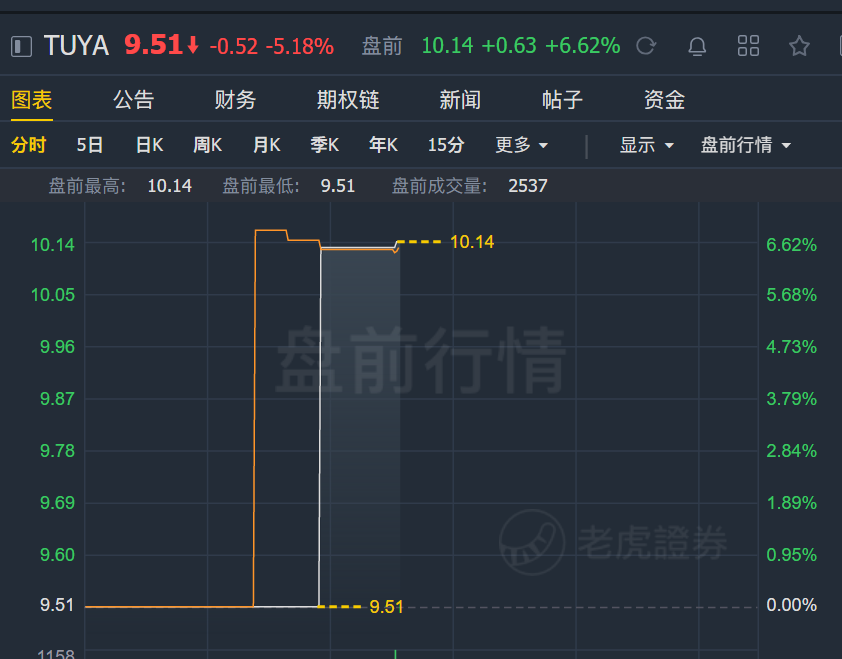This screenshot has height=659, width=842.
Task: Select the 季K chart period
Action: pos(325,145)
